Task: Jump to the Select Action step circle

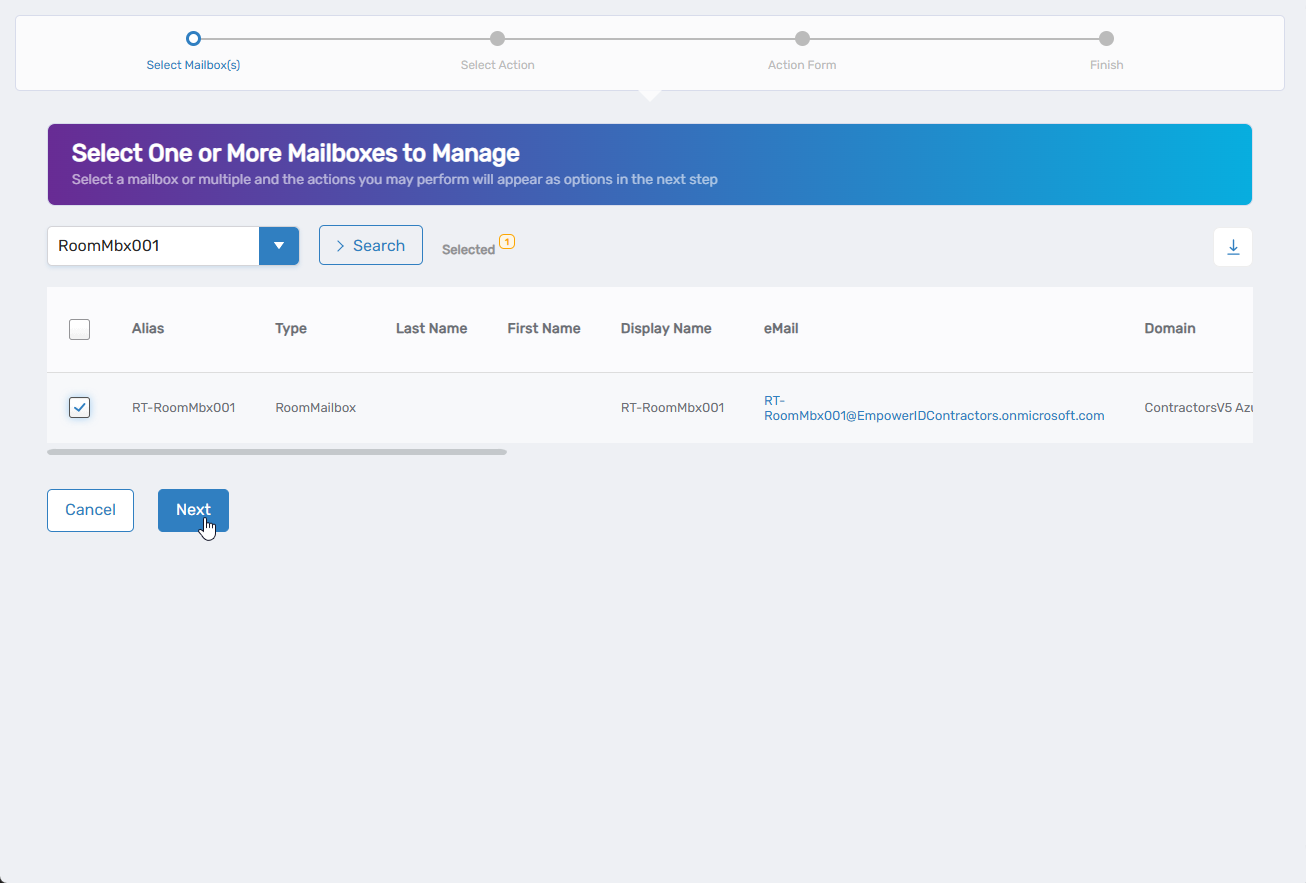Action: coord(497,39)
